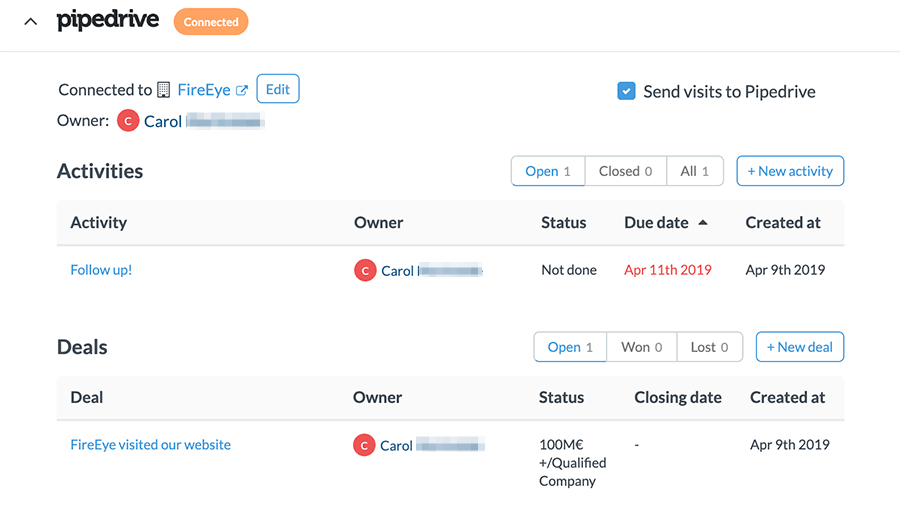Sort activities by Due date column header
Image resolution: width=900 pixels, height=521 pixels.
coord(656,223)
